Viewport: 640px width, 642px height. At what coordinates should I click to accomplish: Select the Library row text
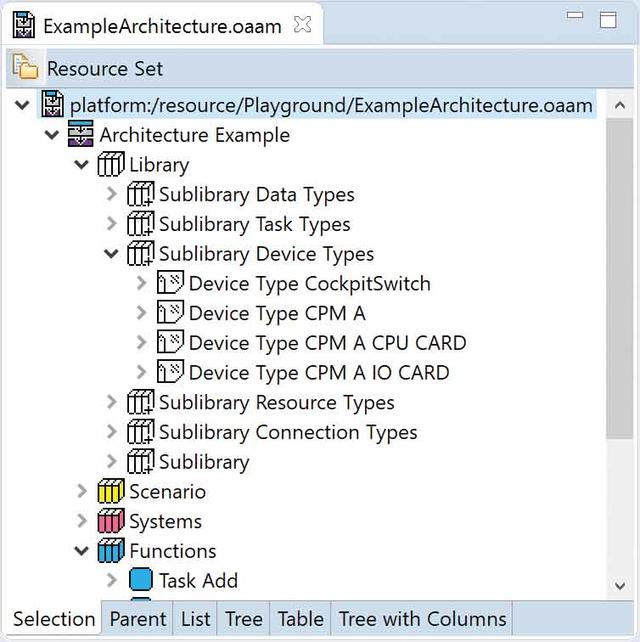[159, 165]
